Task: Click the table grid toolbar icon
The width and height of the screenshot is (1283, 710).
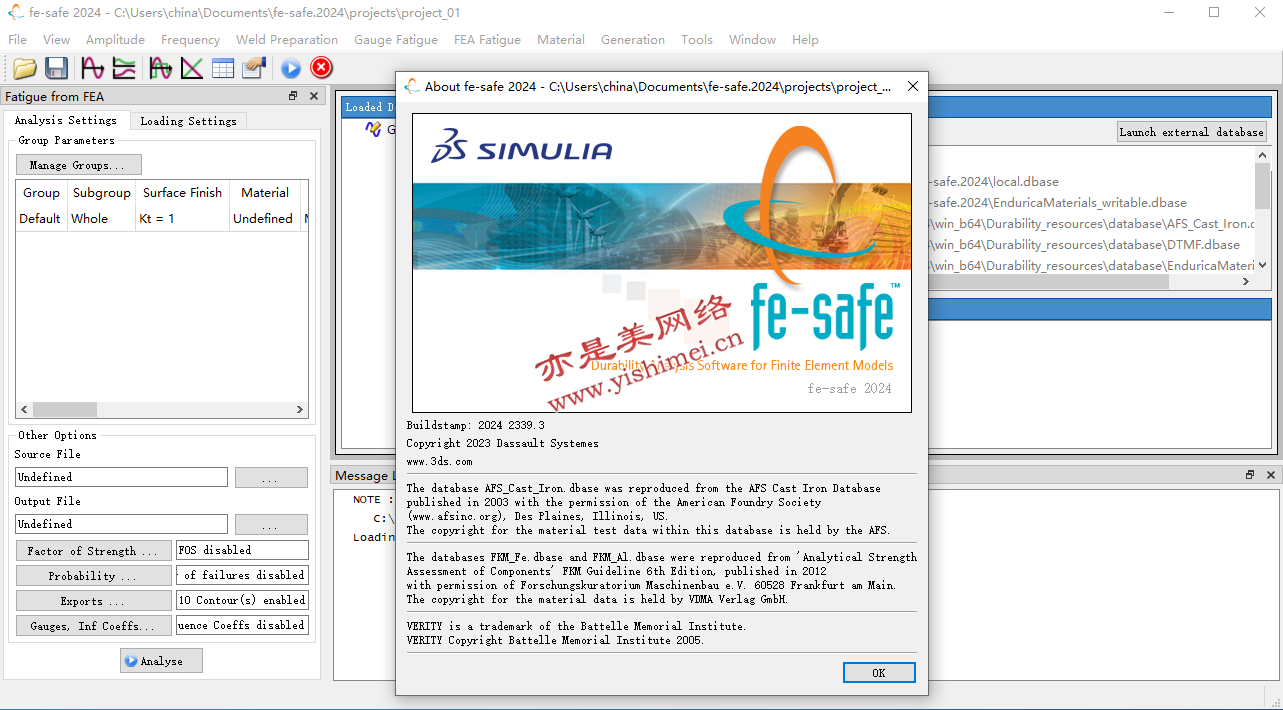Action: point(222,68)
